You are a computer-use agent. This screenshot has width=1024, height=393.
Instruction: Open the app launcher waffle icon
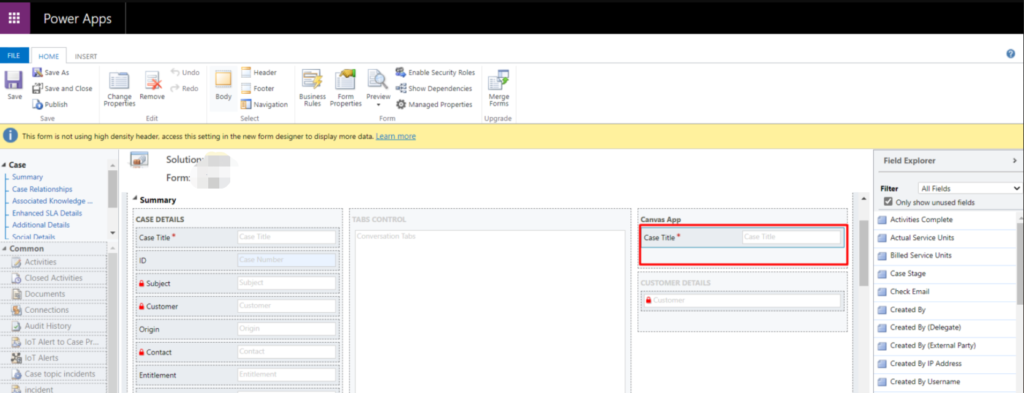coord(14,18)
